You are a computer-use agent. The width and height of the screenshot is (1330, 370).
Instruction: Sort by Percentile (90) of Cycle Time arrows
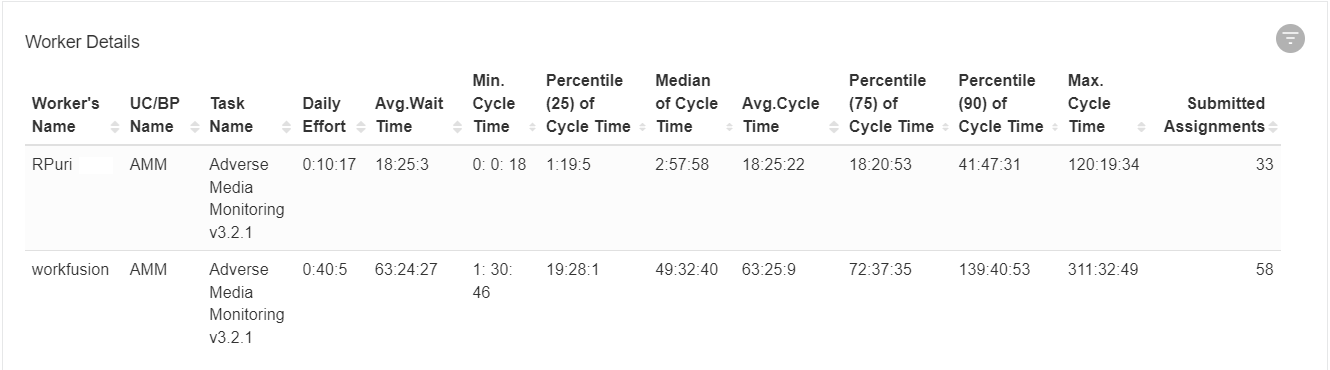tap(1053, 127)
